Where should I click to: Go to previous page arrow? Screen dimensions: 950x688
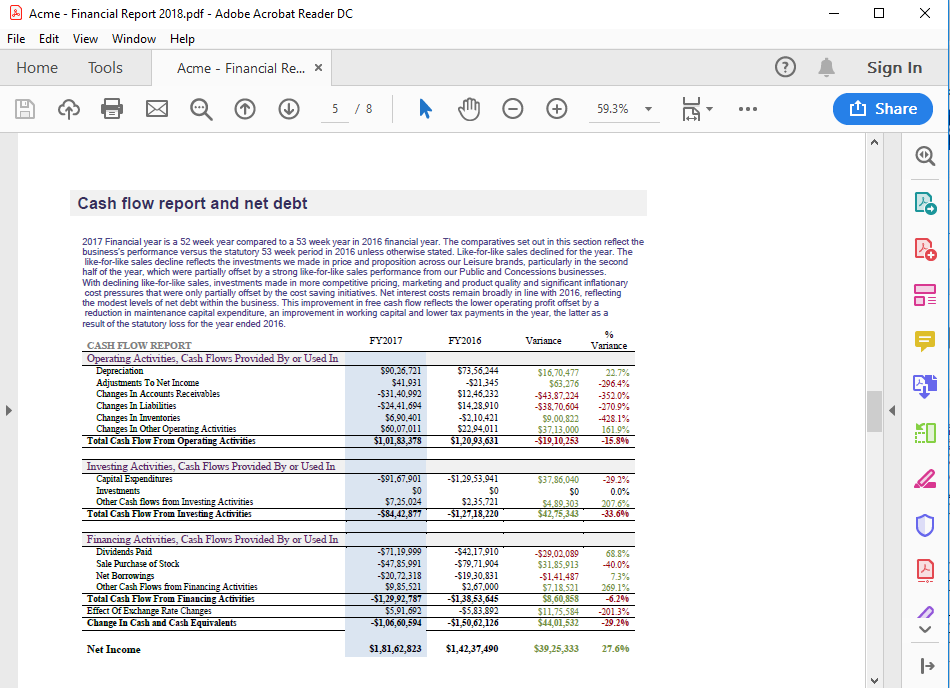coord(245,109)
